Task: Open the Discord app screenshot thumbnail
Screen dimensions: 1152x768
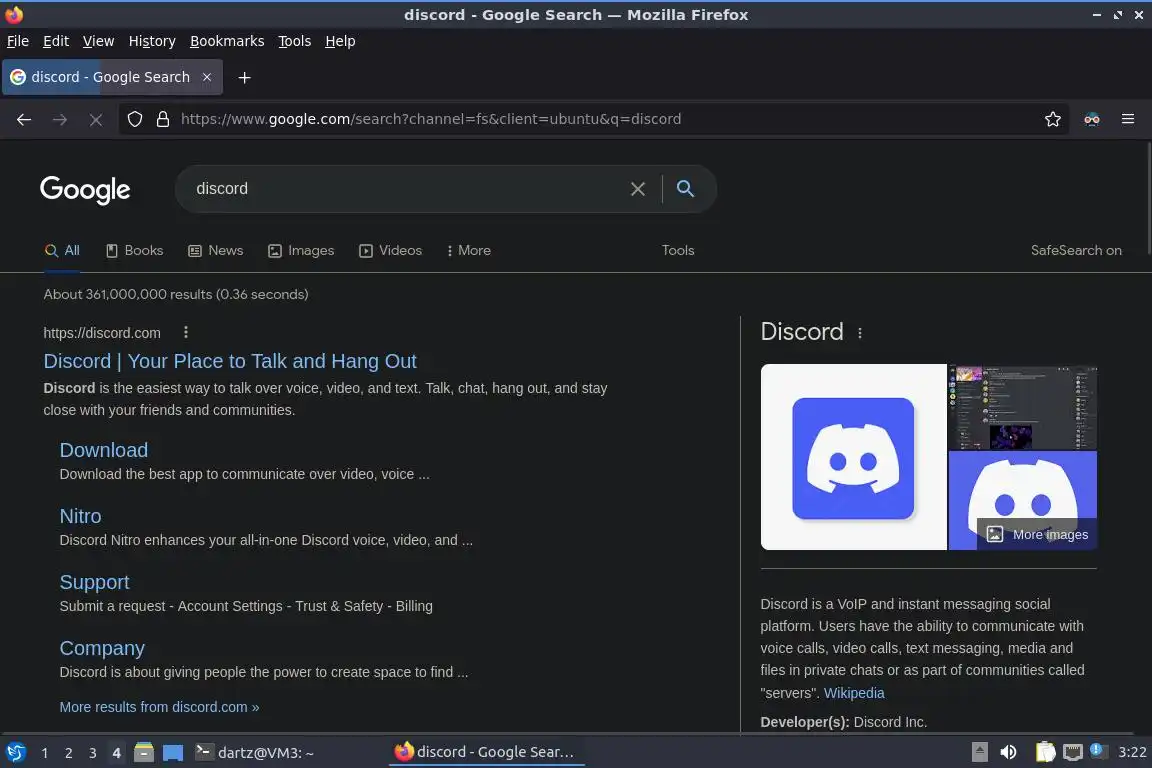Action: tap(1023, 407)
